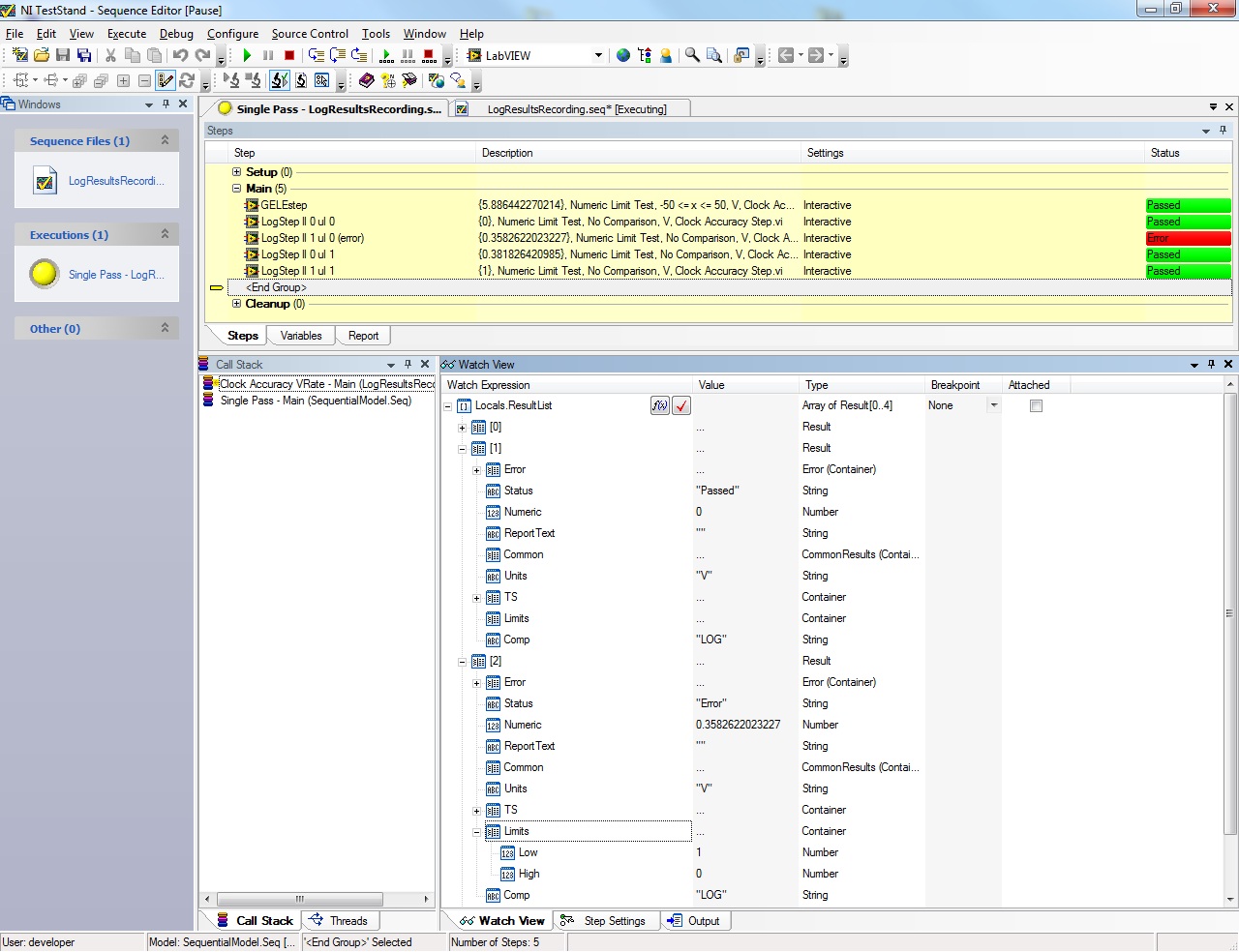
Task: Switch to the Variables tab
Action: [x=301, y=336]
